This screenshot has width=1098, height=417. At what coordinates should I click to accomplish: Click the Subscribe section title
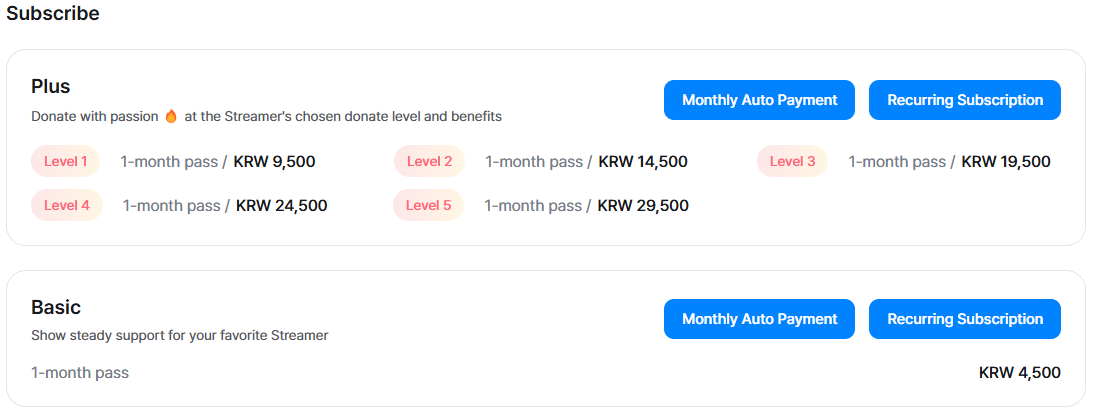tap(53, 14)
